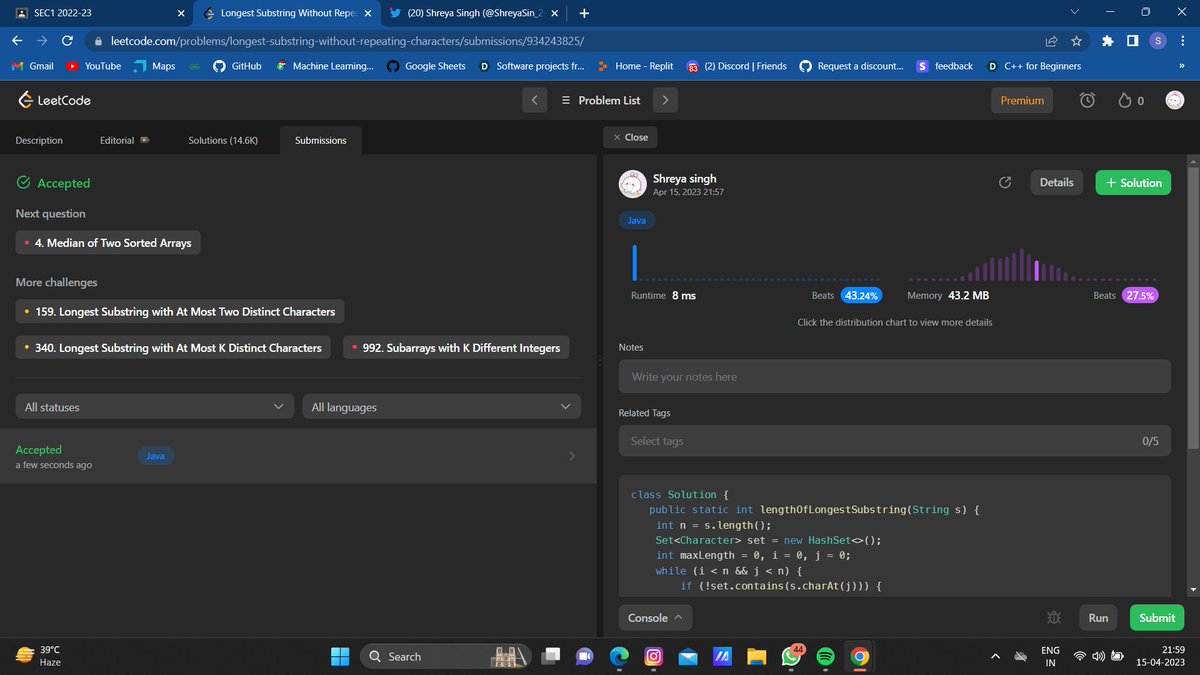Open the Windows Start menu
1200x675 pixels.
pos(340,656)
